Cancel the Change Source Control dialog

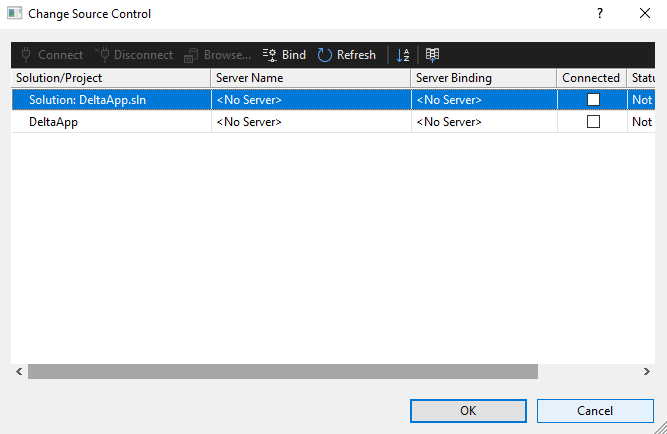[x=595, y=410]
